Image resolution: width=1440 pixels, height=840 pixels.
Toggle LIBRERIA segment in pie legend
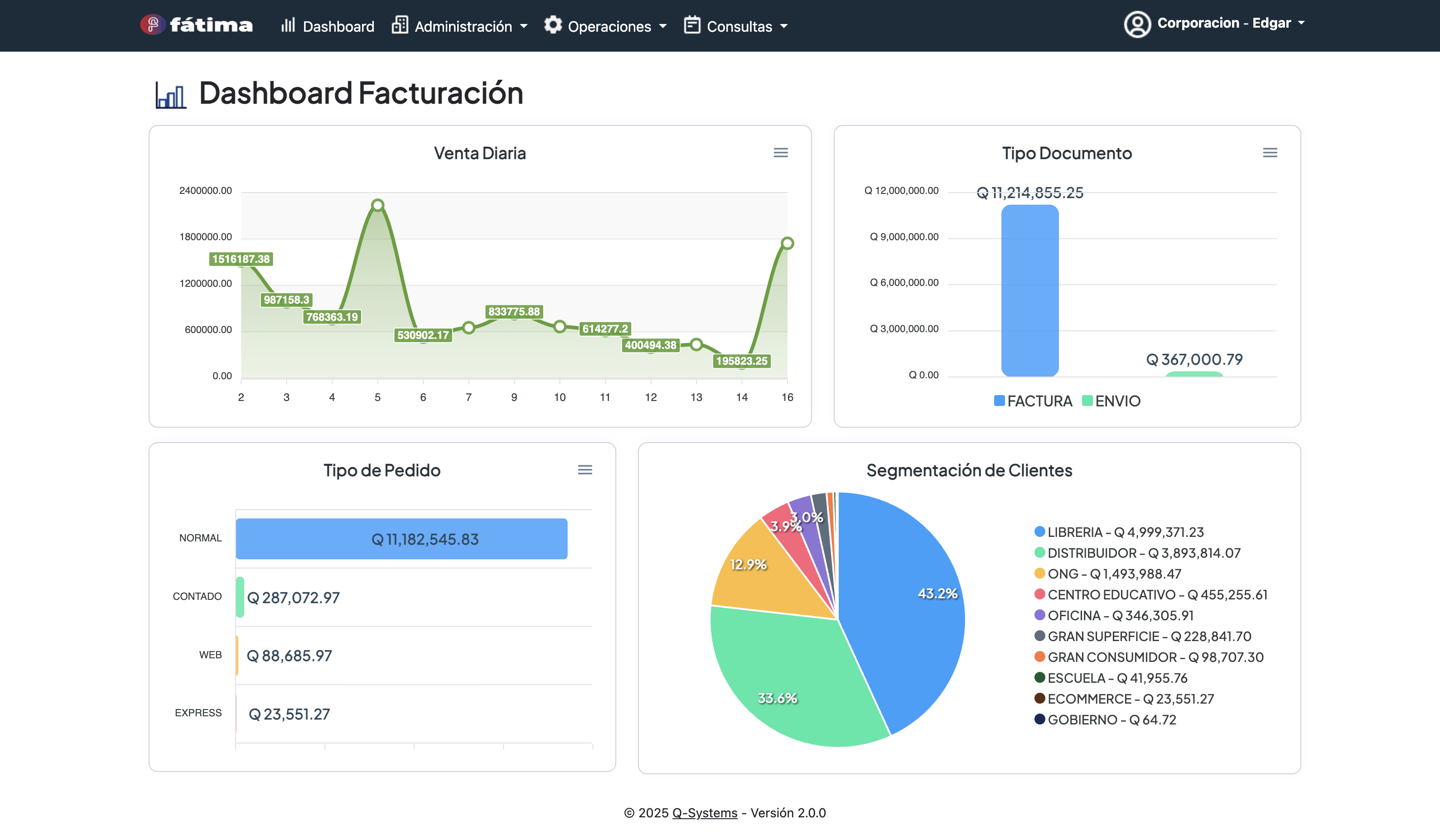click(1119, 532)
